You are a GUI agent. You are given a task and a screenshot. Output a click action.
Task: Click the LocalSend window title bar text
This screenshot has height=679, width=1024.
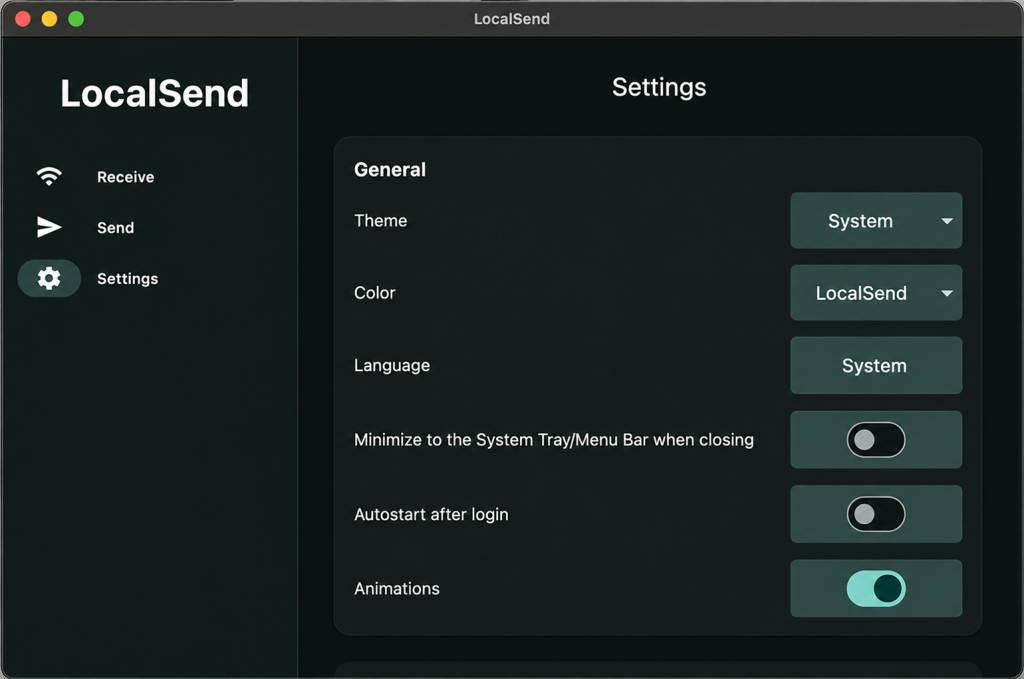pyautogui.click(x=512, y=19)
